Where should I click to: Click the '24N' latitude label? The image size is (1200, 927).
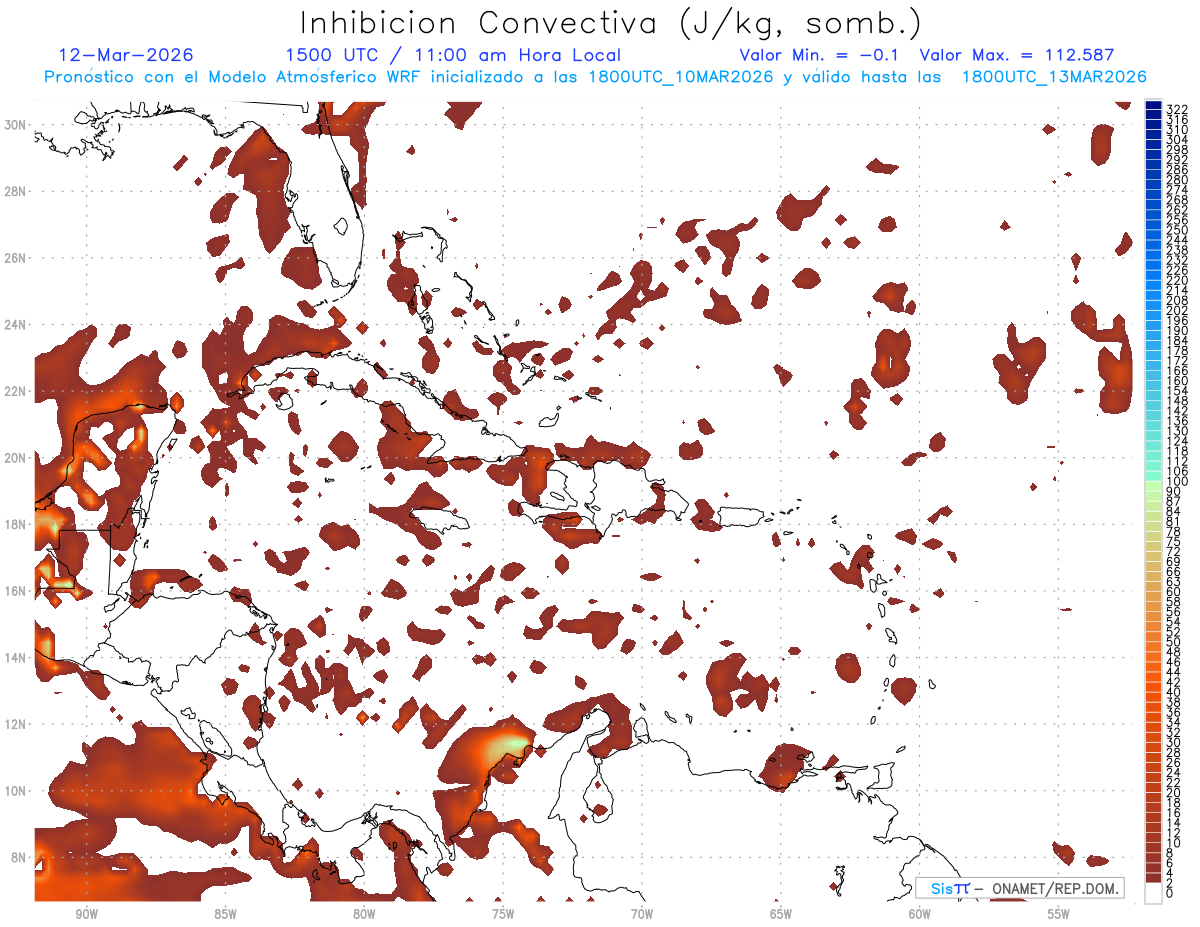click(16, 325)
